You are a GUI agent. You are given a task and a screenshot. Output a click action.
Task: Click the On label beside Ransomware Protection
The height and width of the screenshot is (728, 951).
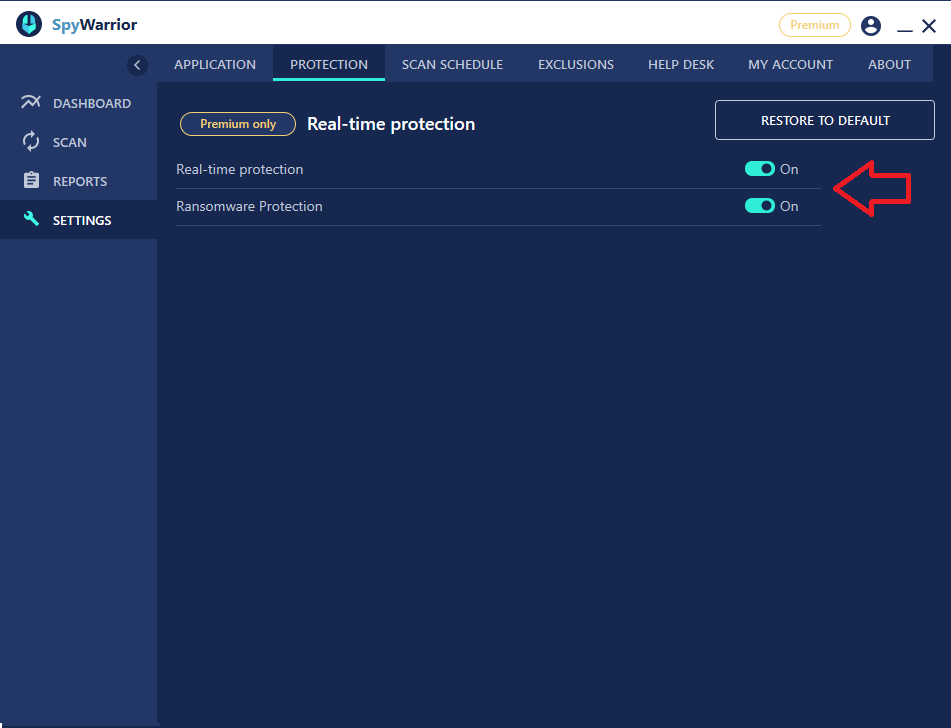789,206
